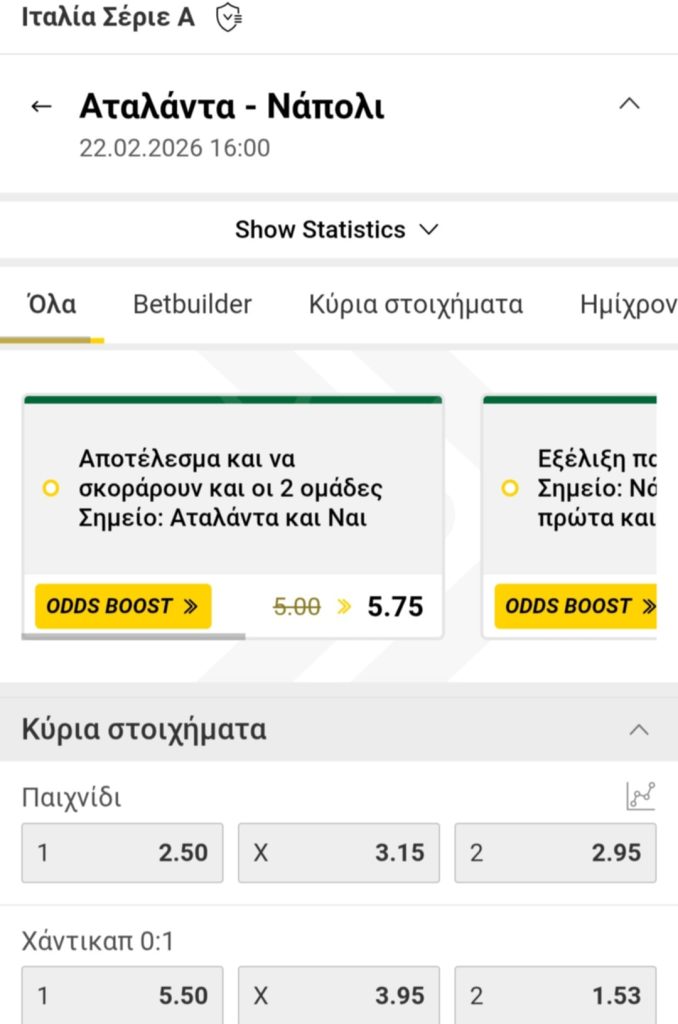Choose handicap 0:1 away odds 1.53
The height and width of the screenshot is (1024, 678).
tap(555, 995)
